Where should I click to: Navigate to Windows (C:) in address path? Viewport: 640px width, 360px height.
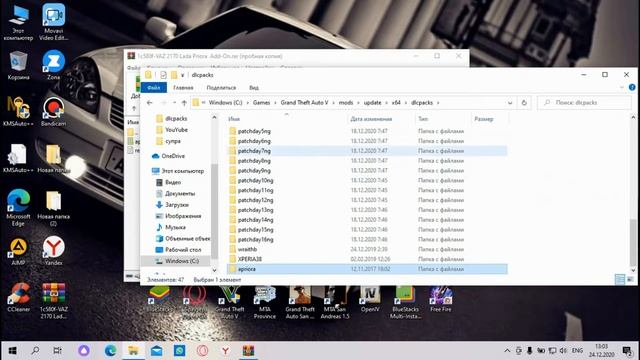pos(225,103)
